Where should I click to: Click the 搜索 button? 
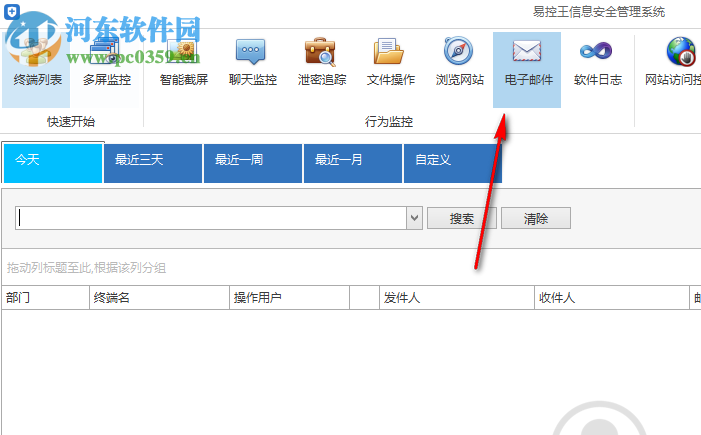(462, 218)
